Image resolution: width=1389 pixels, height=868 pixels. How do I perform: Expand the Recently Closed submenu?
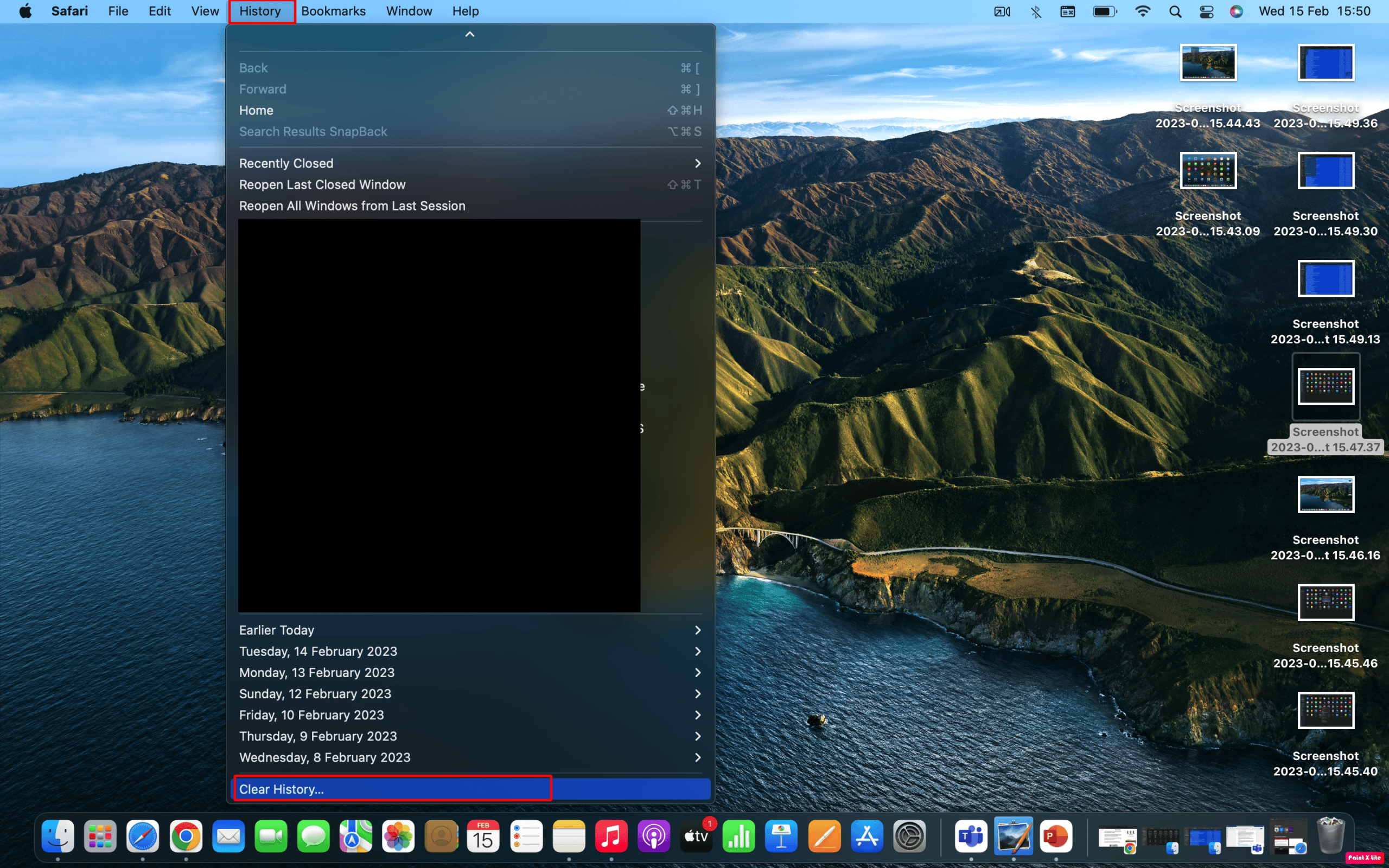click(469, 164)
